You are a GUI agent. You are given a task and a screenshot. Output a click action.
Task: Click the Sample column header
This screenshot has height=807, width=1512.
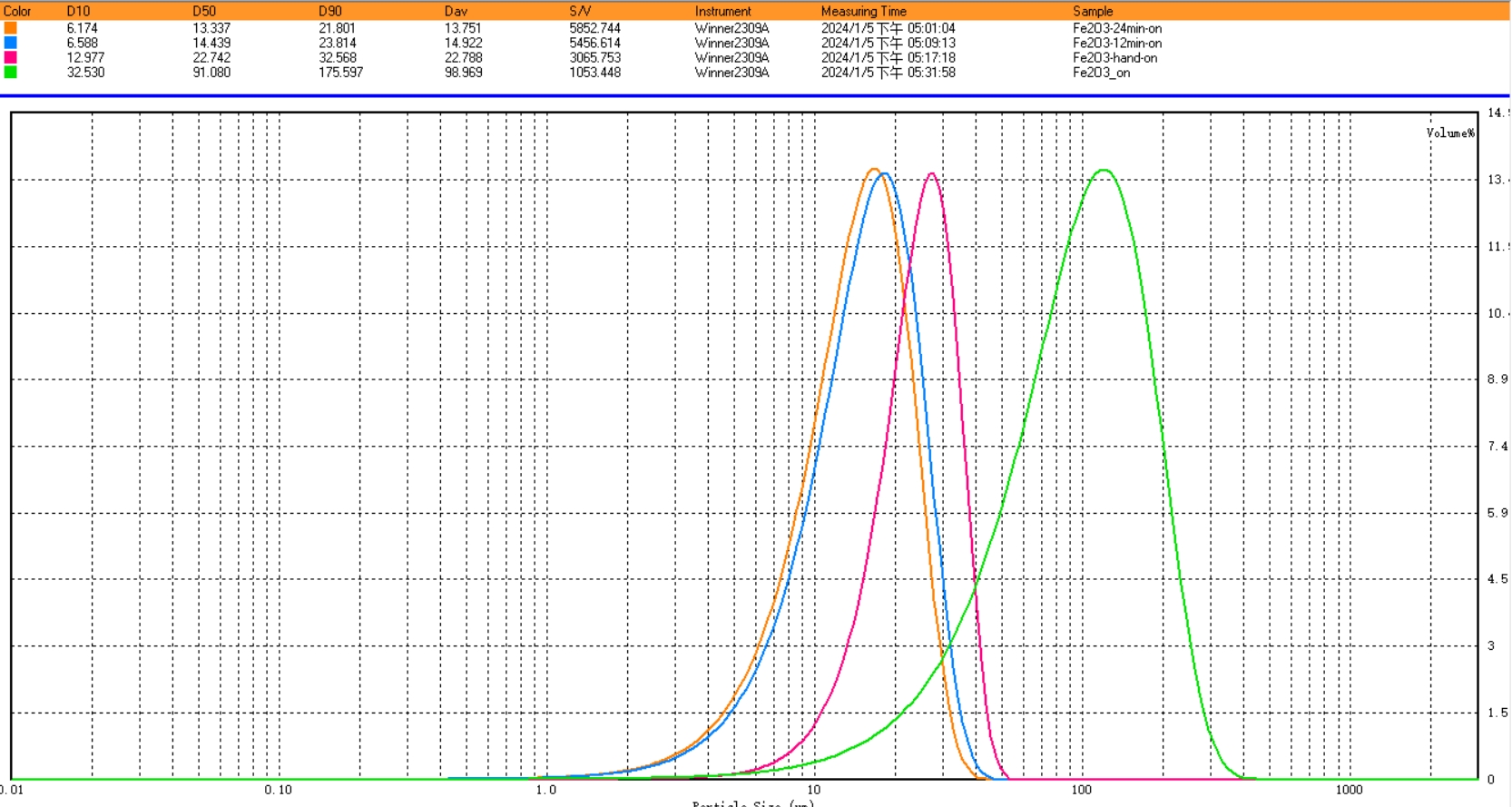pyautogui.click(x=1092, y=11)
